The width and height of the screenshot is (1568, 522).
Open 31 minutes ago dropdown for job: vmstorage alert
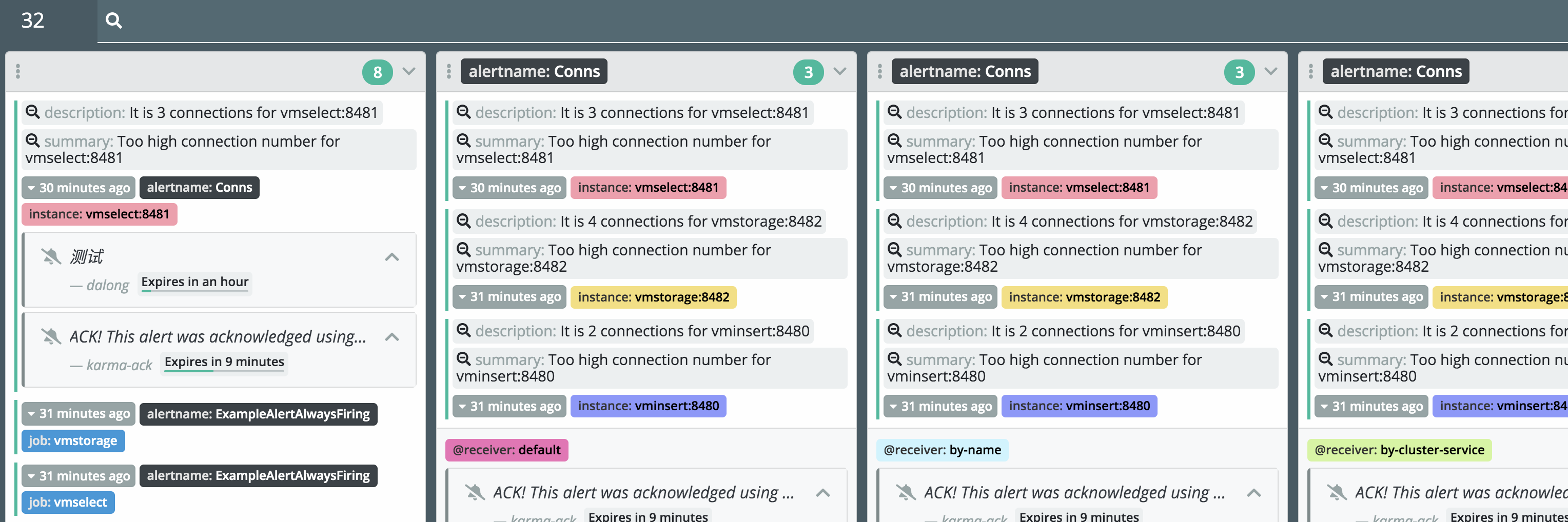(x=79, y=414)
